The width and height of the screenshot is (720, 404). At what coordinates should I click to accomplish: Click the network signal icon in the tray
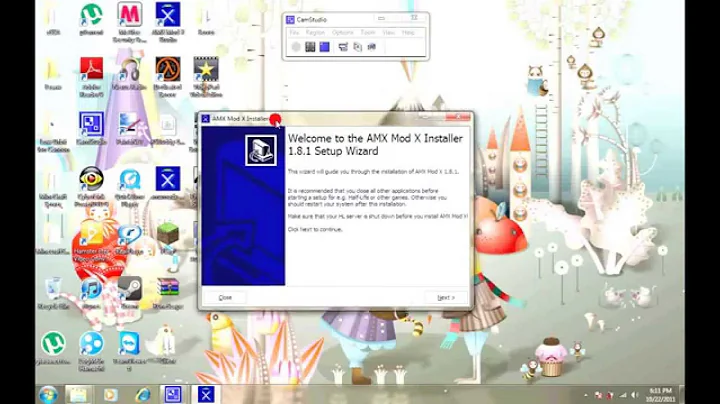[623, 395]
